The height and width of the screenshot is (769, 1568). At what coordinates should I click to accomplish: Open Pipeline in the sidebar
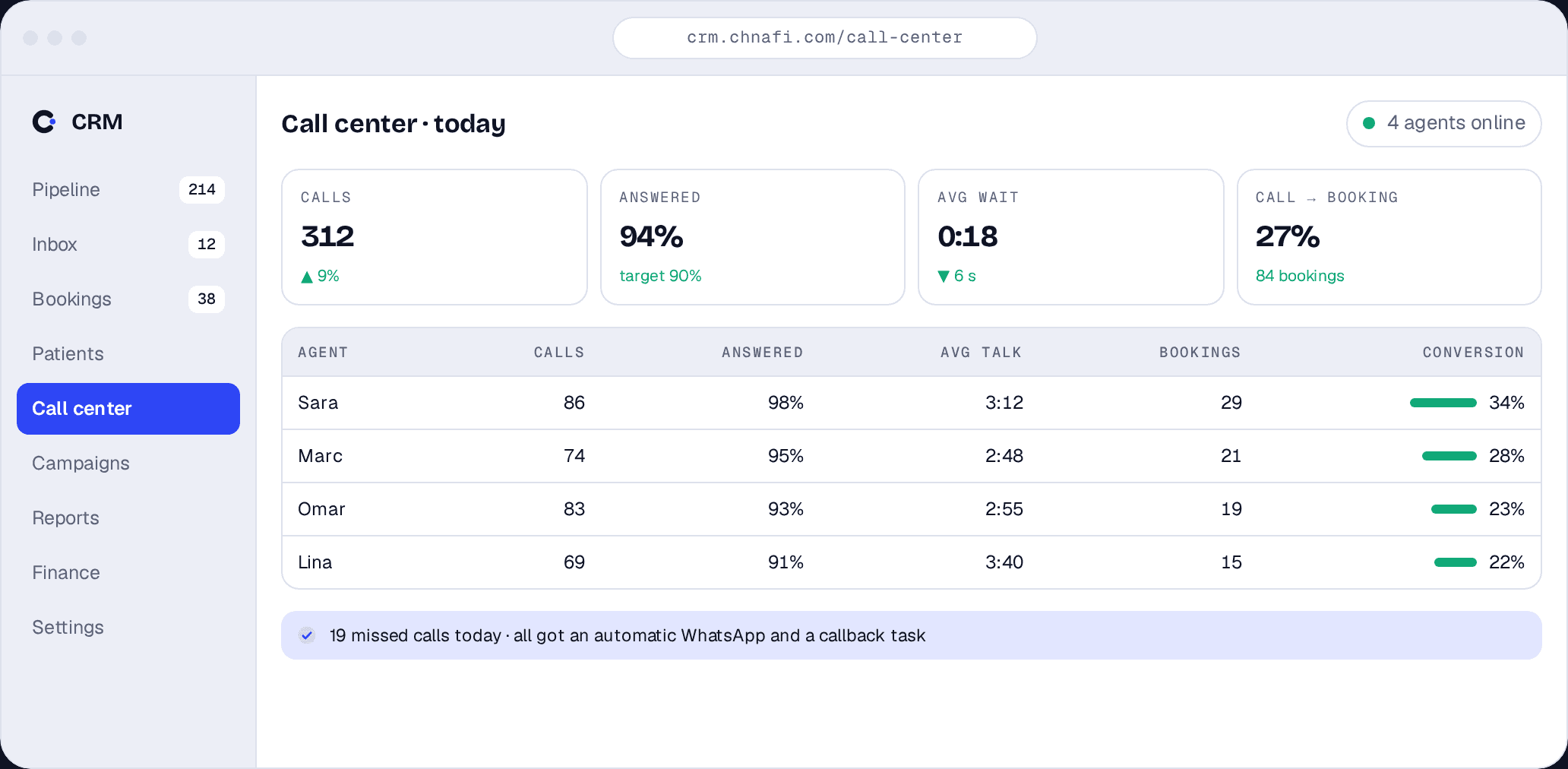(128, 189)
